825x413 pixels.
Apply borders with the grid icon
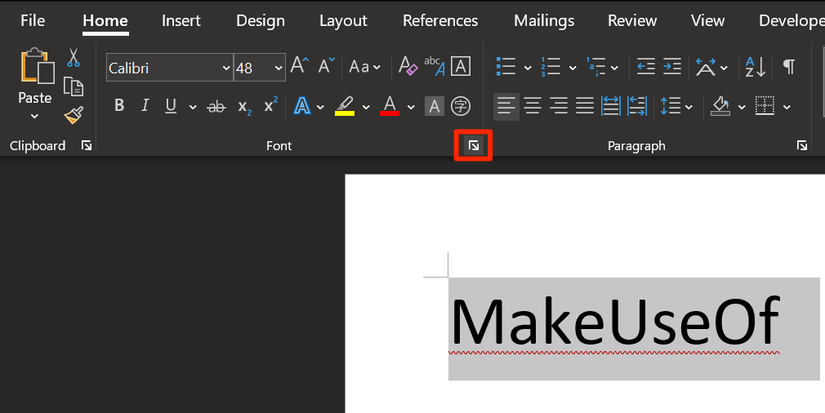765,106
